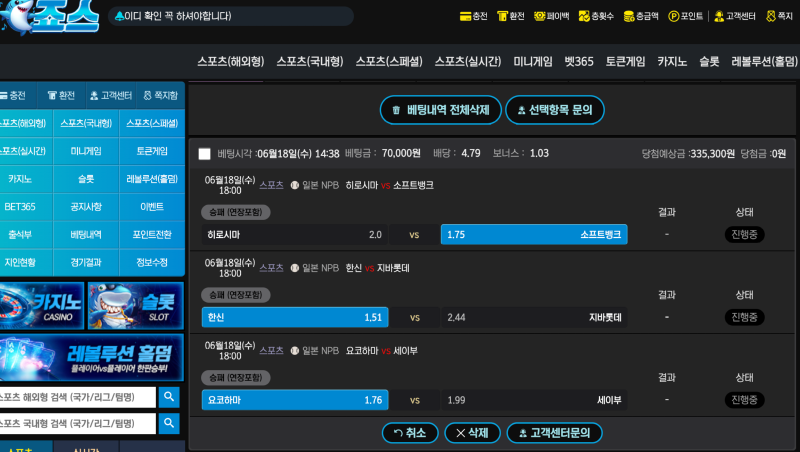The width and height of the screenshot is (800, 452).
Task: Open 고객센터 via the top bar icon
Action: click(x=718, y=16)
